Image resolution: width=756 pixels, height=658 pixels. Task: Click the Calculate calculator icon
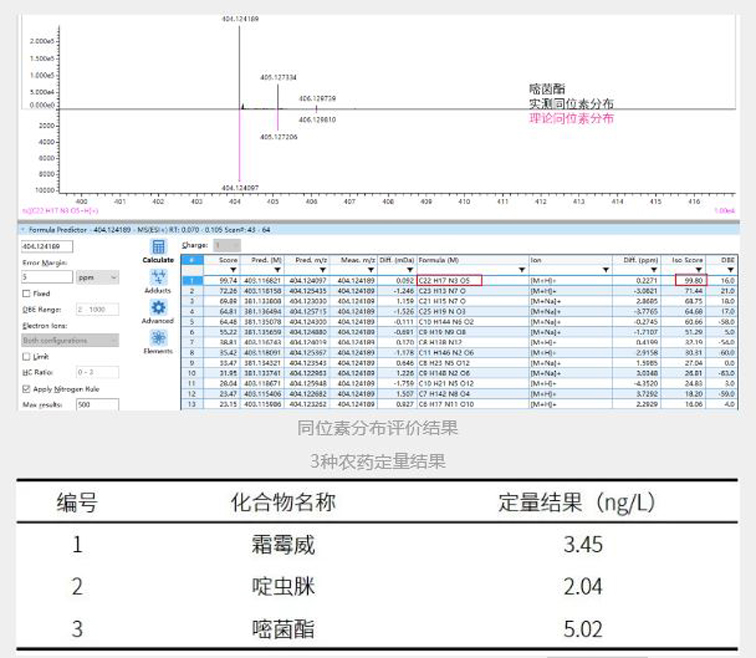(158, 247)
